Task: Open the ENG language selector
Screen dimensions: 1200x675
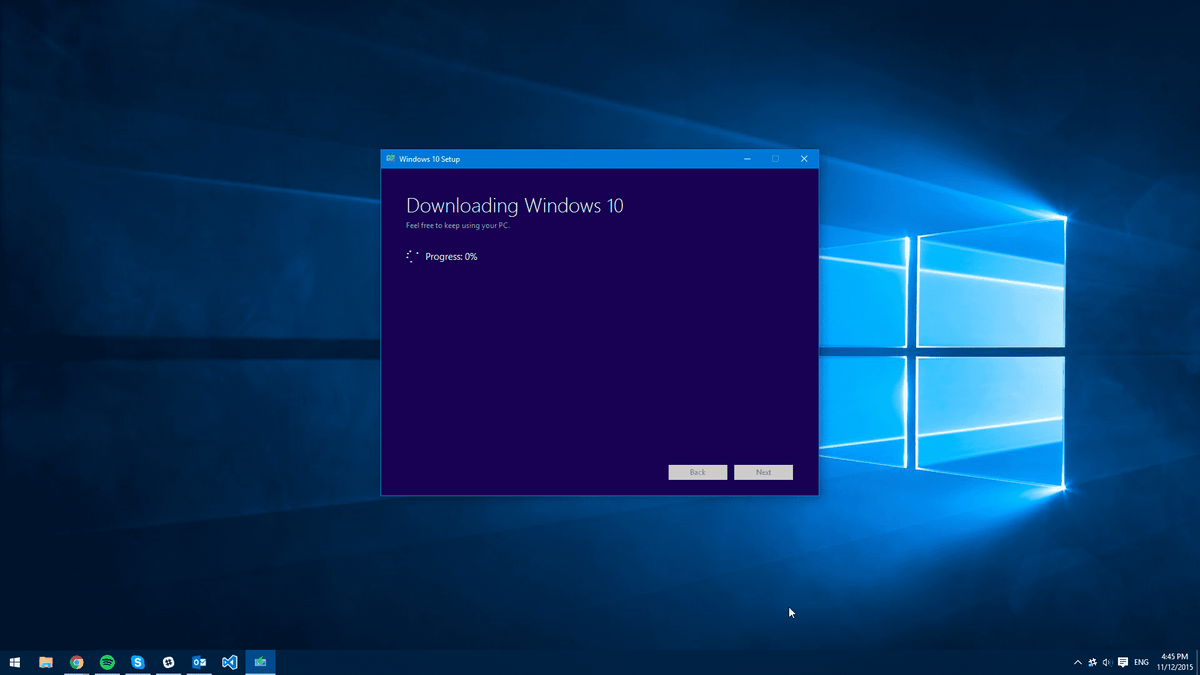Action: click(1141, 661)
